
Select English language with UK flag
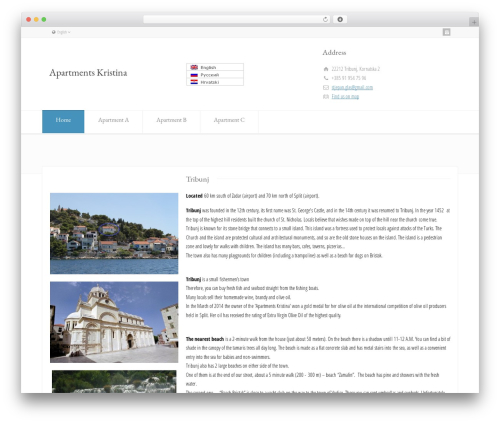215,67
